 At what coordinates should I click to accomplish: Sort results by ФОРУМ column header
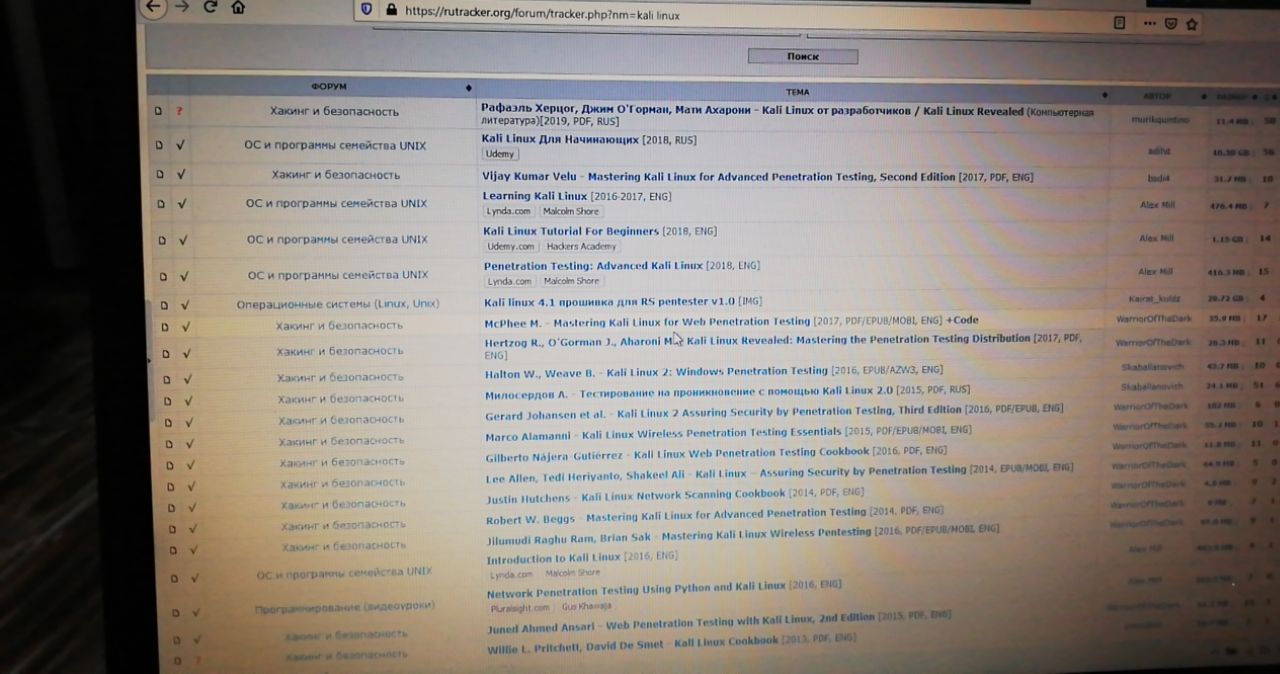(328, 87)
